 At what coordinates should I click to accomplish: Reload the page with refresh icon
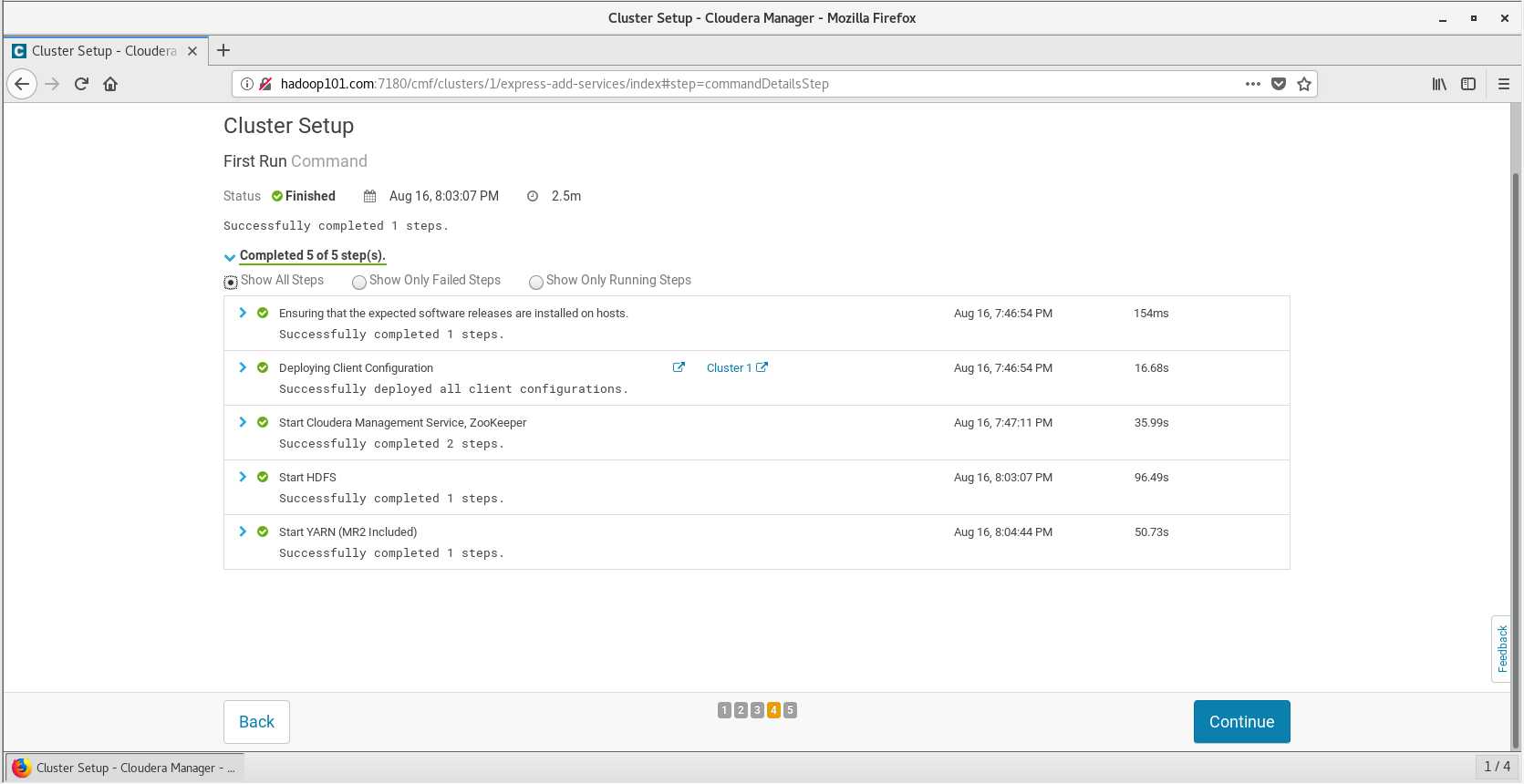pyautogui.click(x=81, y=84)
